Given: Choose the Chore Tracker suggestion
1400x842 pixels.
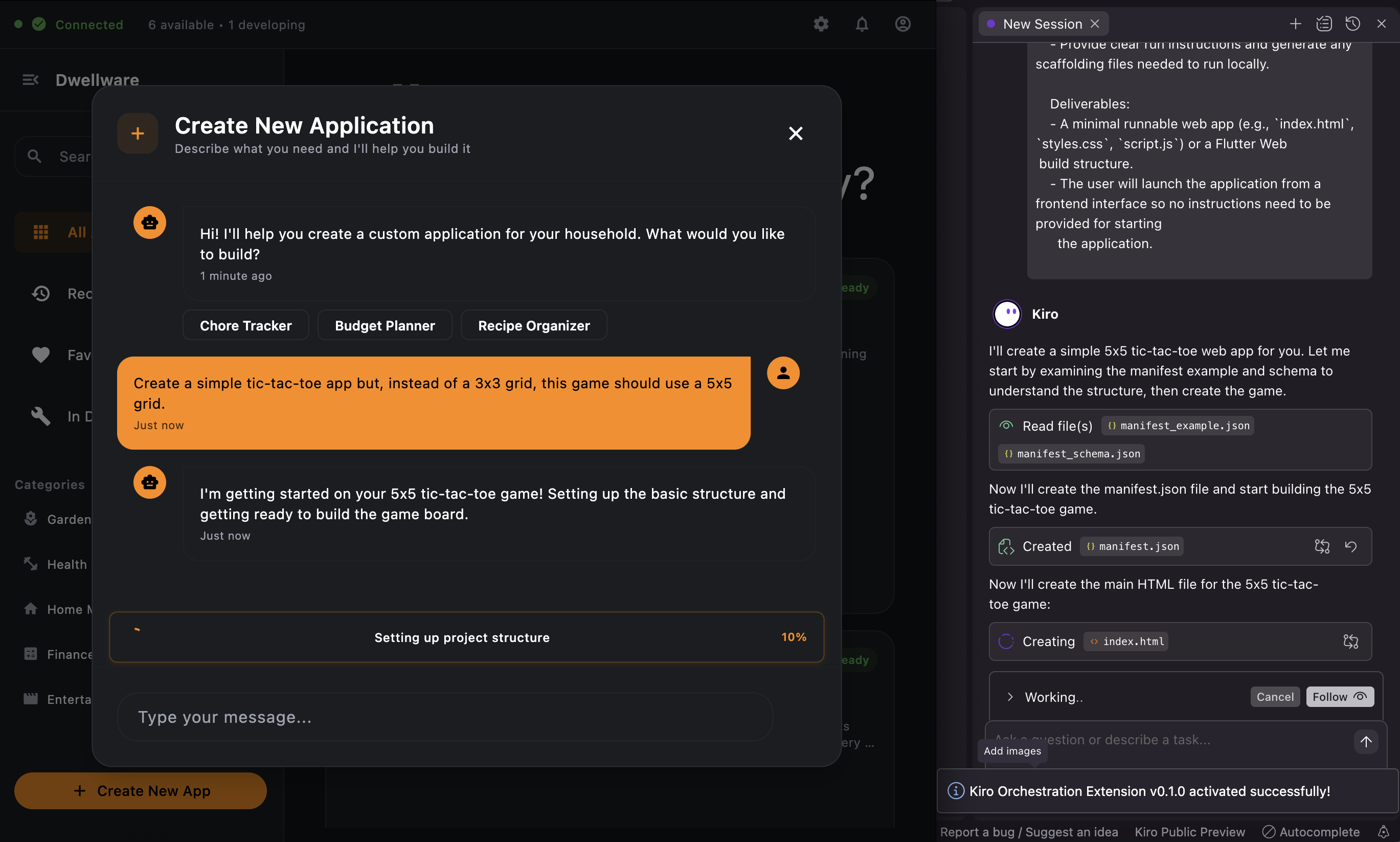Looking at the screenshot, I should point(245,326).
